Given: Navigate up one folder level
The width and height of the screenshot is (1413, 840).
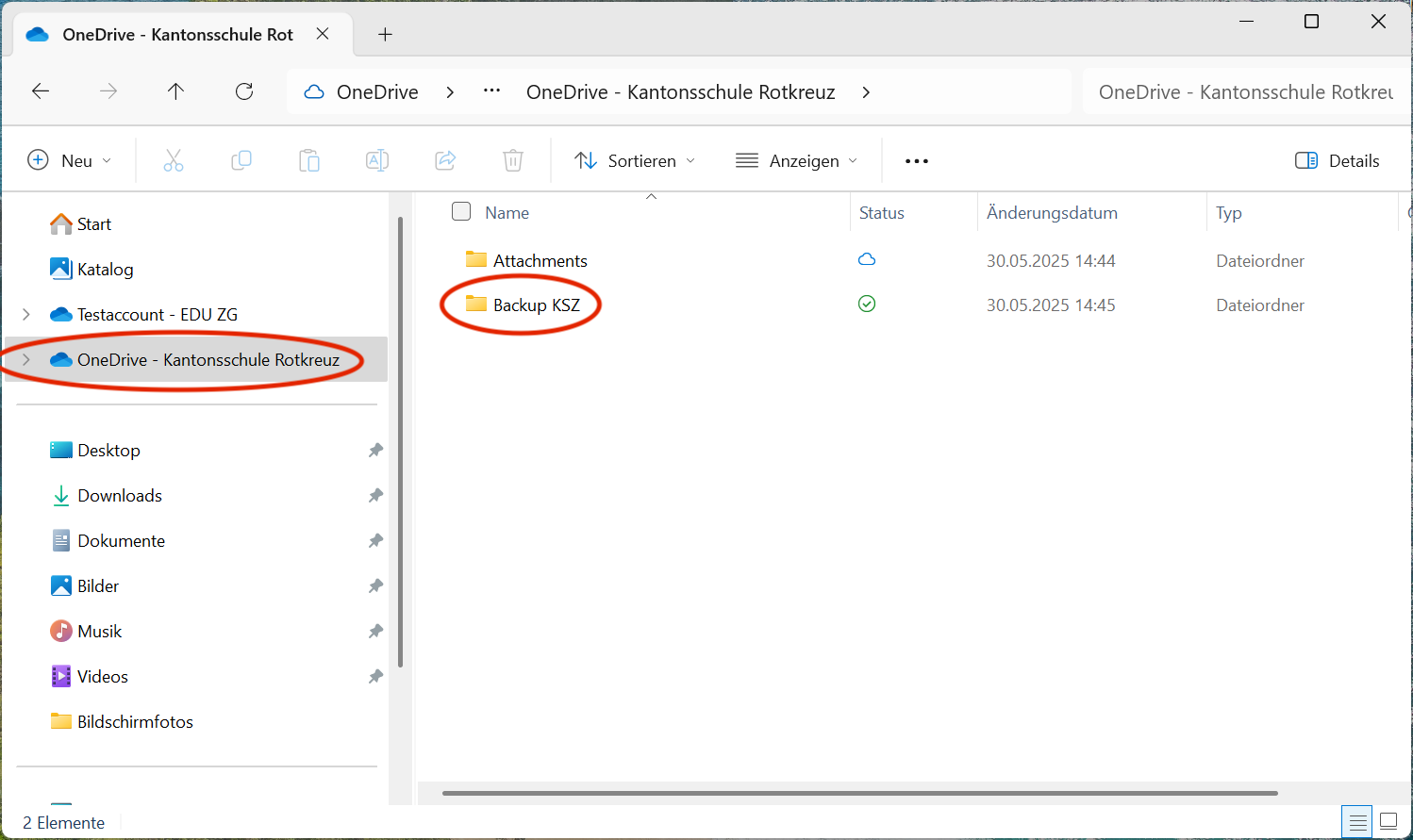Looking at the screenshot, I should [175, 91].
